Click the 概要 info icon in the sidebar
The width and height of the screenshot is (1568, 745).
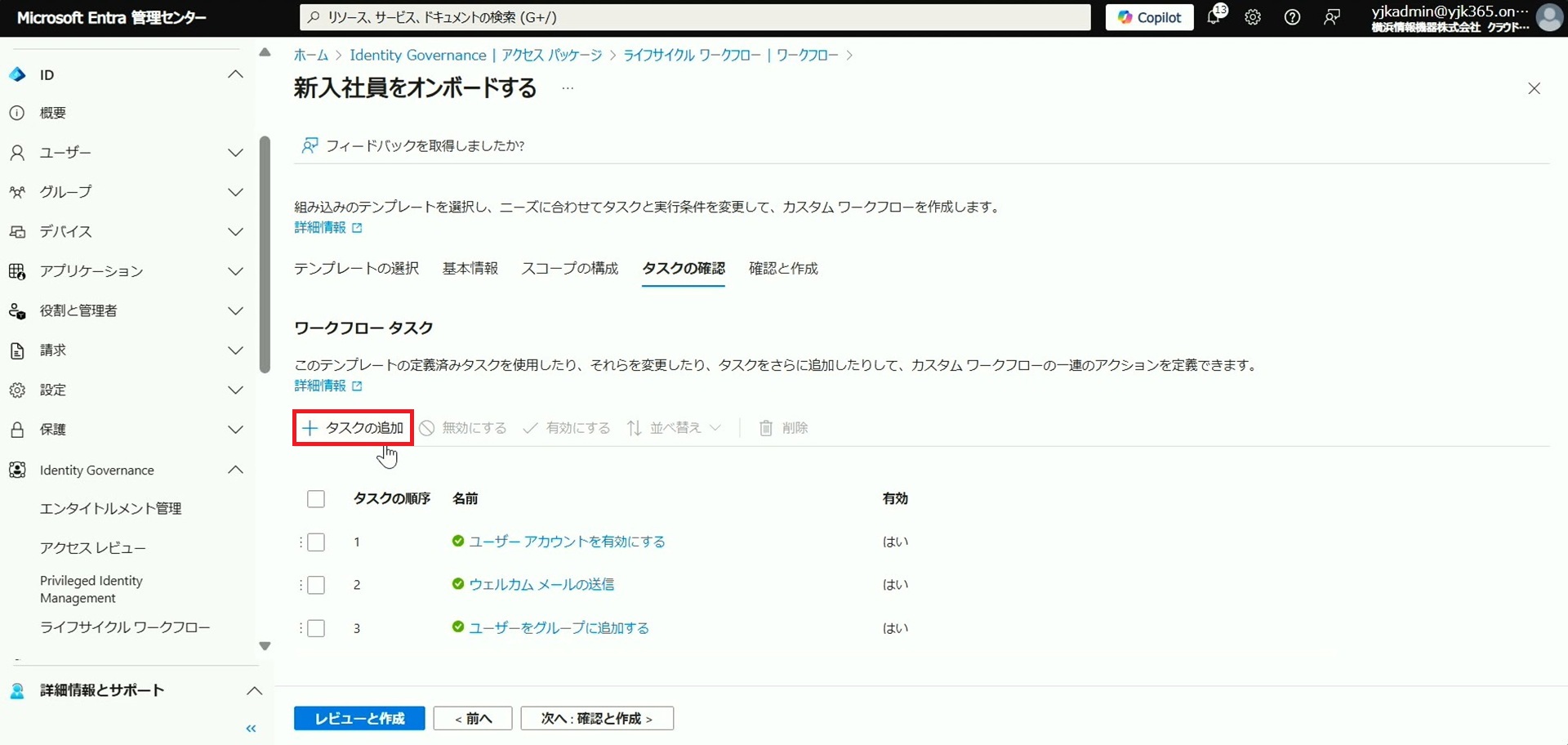tap(17, 113)
